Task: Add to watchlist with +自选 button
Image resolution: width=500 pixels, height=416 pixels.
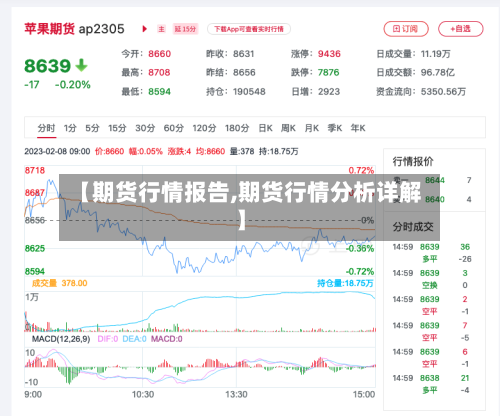Action: pos(461,29)
